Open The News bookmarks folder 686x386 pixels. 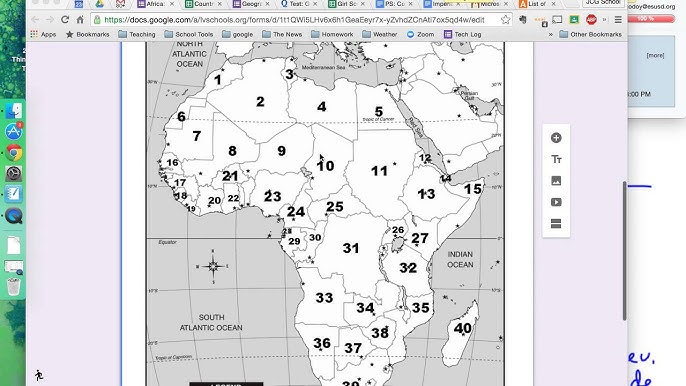[x=282, y=34]
